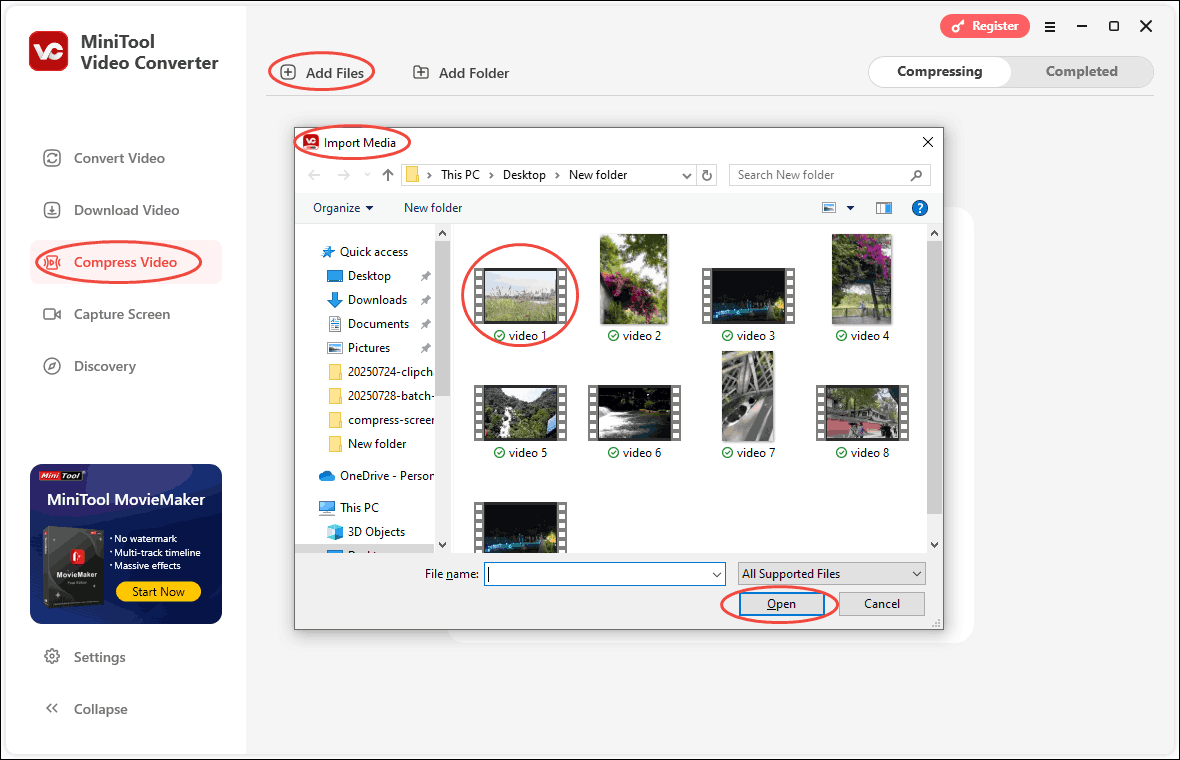Click the Register button

(984, 26)
